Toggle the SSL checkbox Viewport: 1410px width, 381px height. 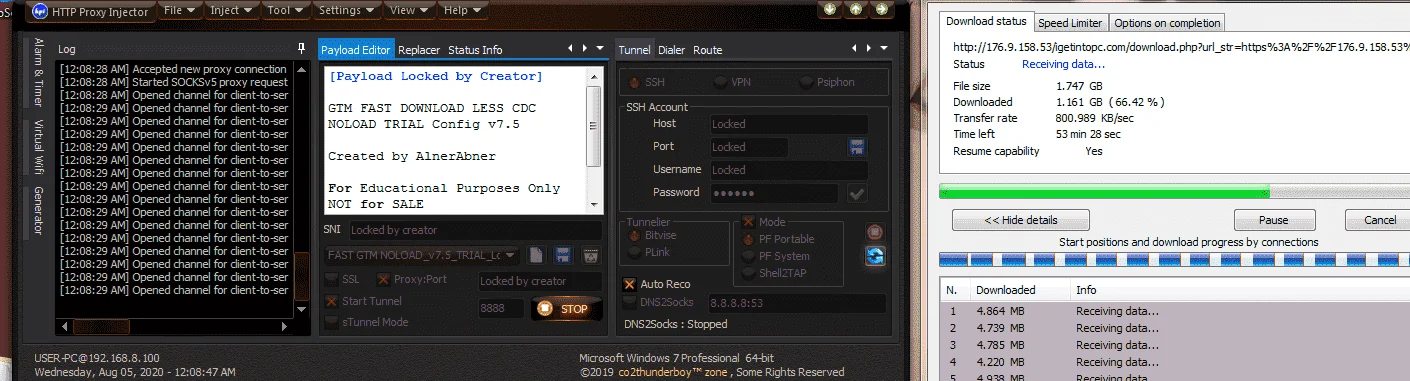click(x=332, y=280)
